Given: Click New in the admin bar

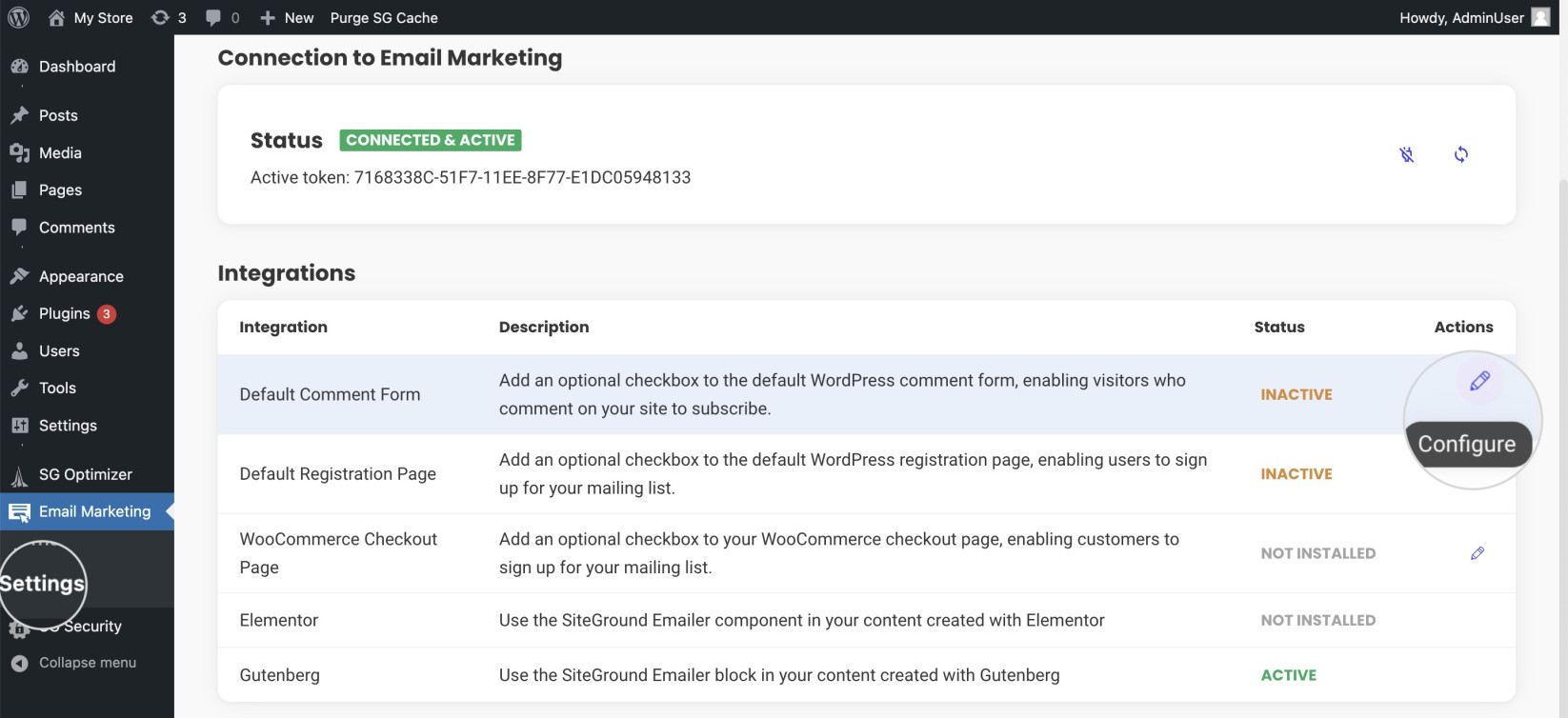Looking at the screenshot, I should coord(287,17).
